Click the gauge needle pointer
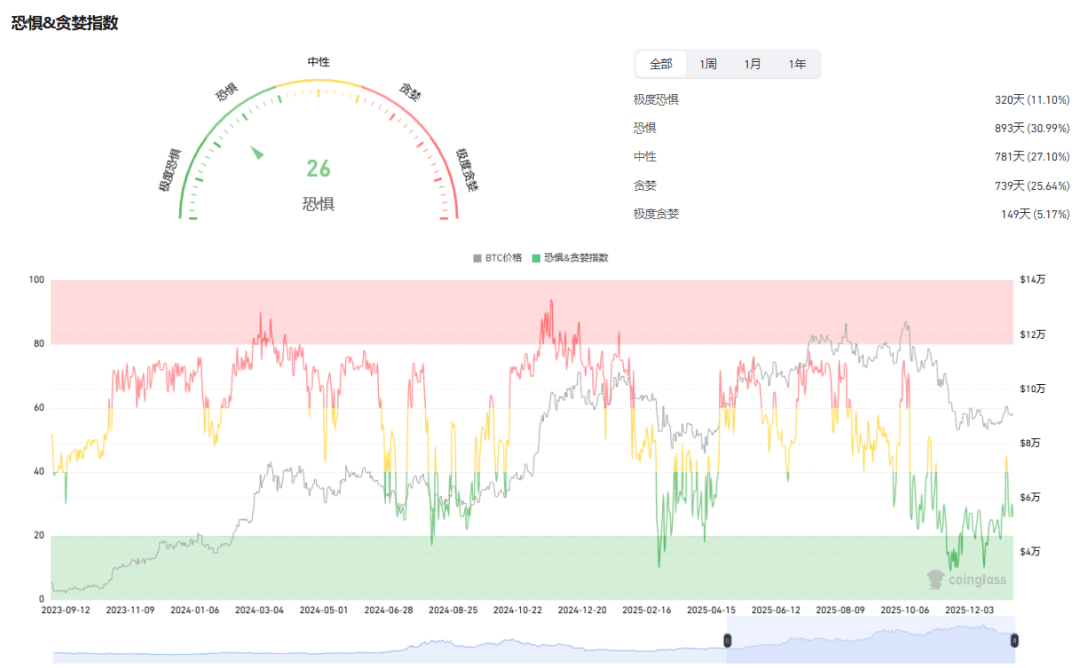 click(x=257, y=152)
